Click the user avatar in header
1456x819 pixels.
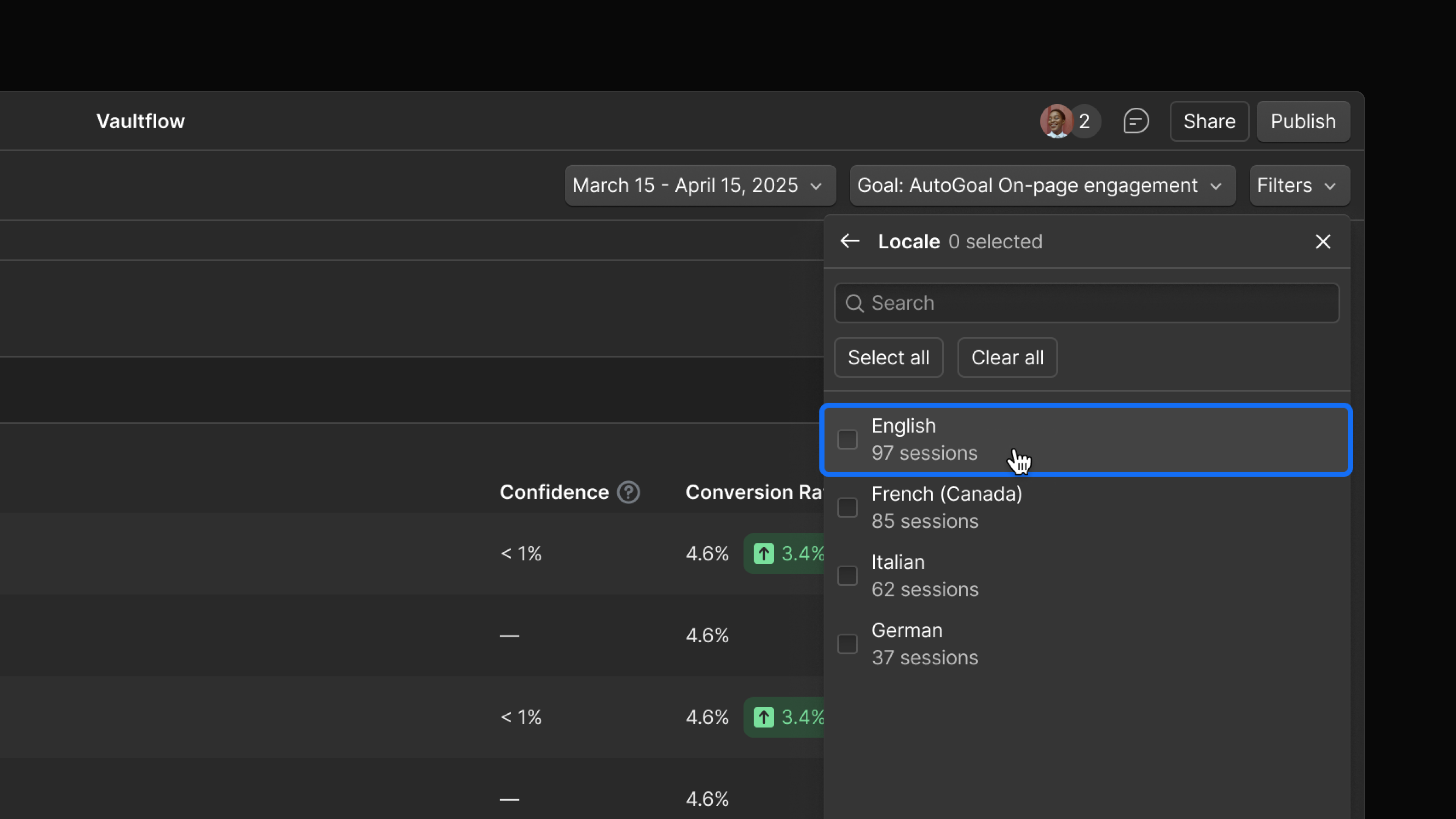pyautogui.click(x=1056, y=121)
